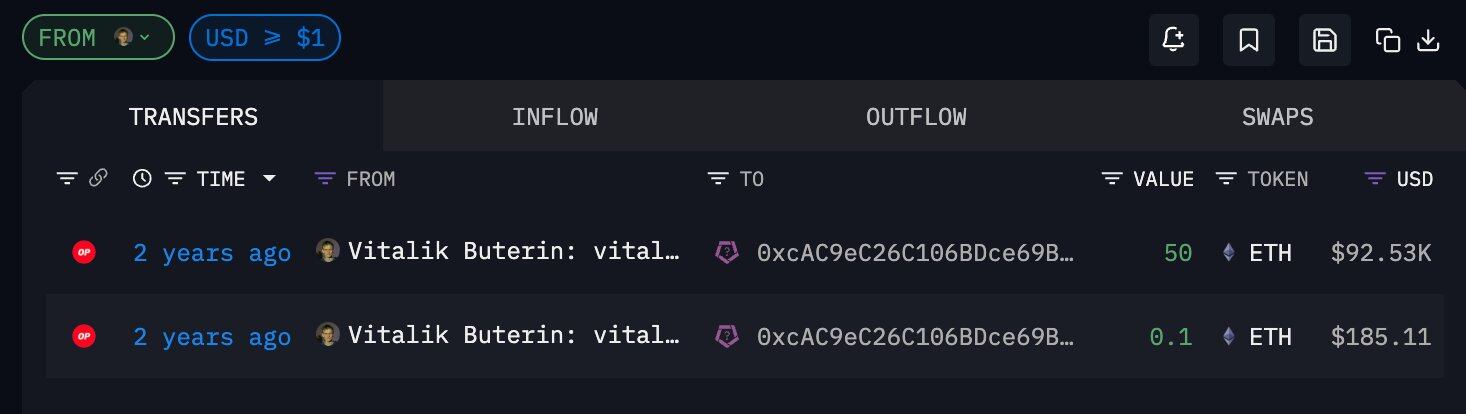This screenshot has height=414, width=1466.
Task: Toggle the VALUE column filter
Action: click(x=1112, y=179)
